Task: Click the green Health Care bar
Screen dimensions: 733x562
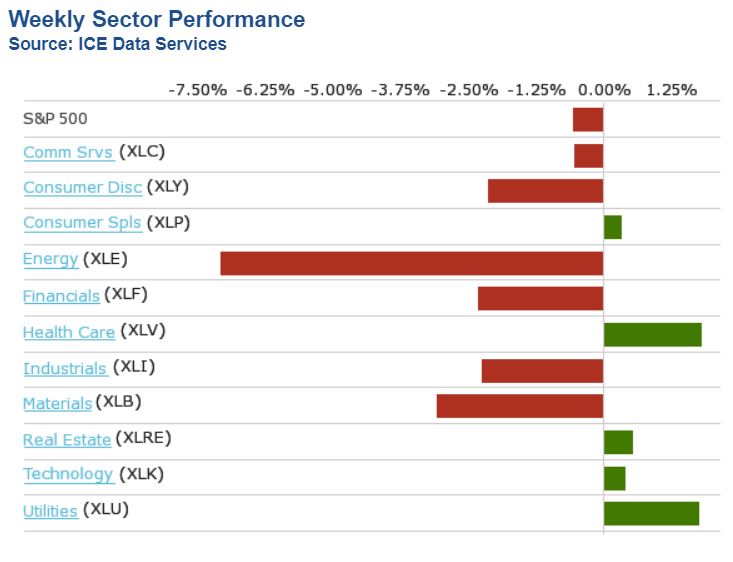Action: pos(652,334)
